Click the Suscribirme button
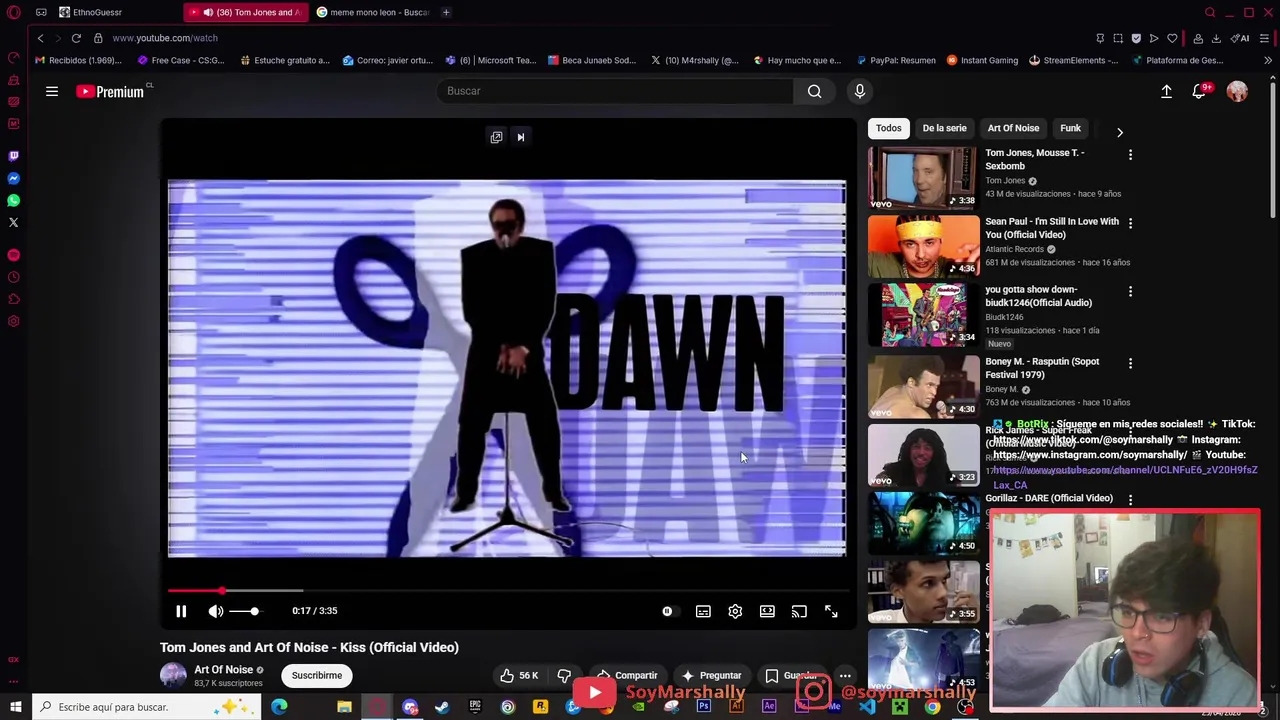Viewport: 1280px width, 720px height. click(x=316, y=675)
